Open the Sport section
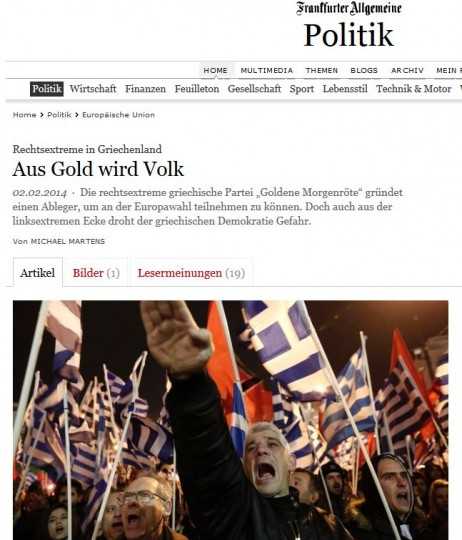This screenshot has height=540, width=462. coord(302,89)
